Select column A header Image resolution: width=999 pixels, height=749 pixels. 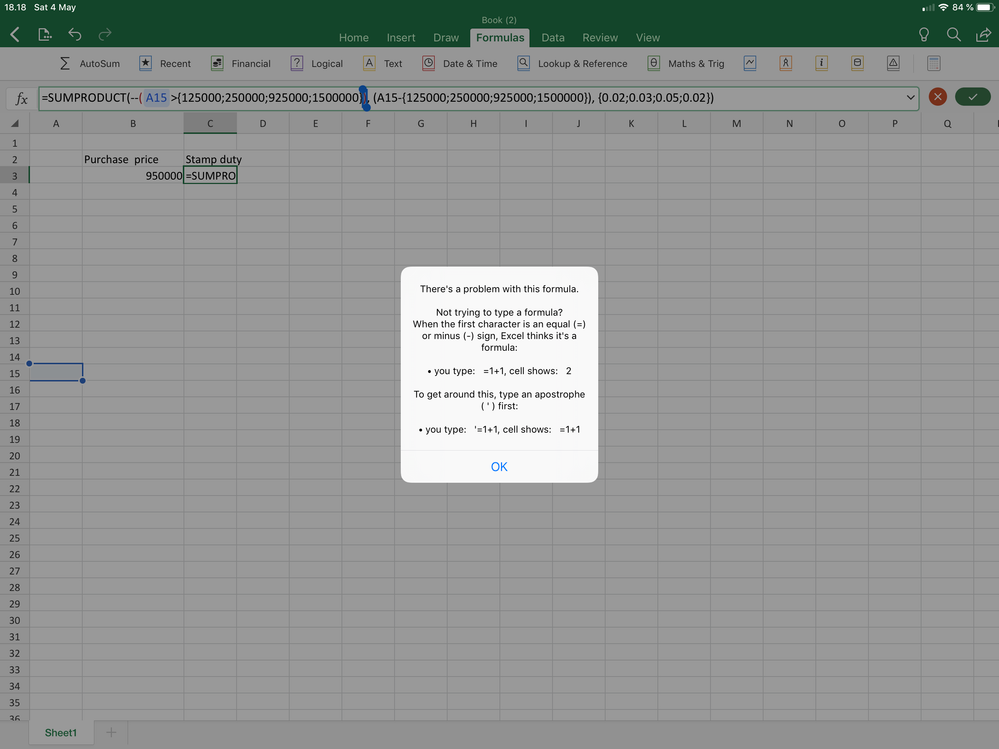click(56, 124)
